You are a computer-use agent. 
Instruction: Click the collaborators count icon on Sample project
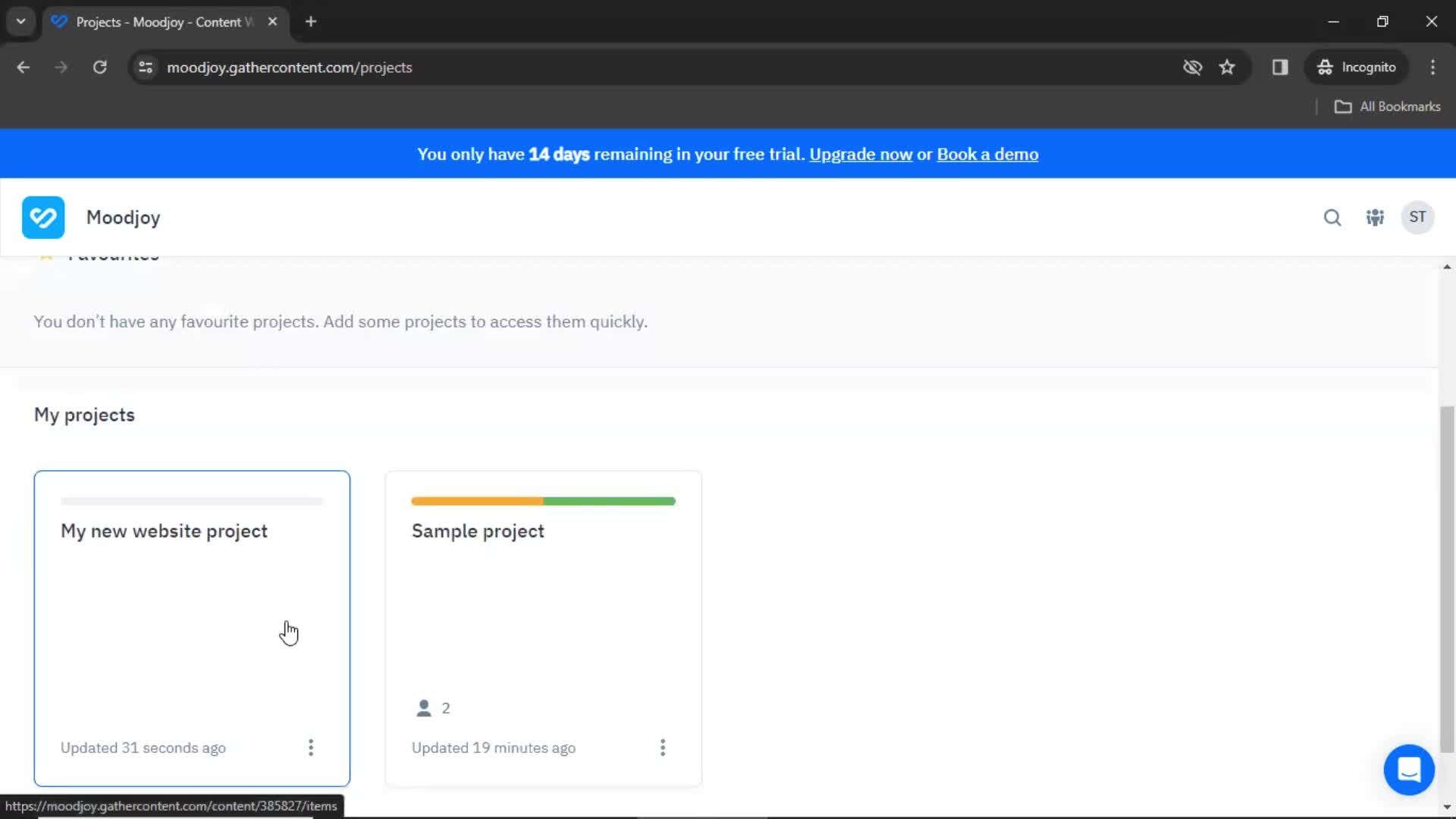point(424,708)
